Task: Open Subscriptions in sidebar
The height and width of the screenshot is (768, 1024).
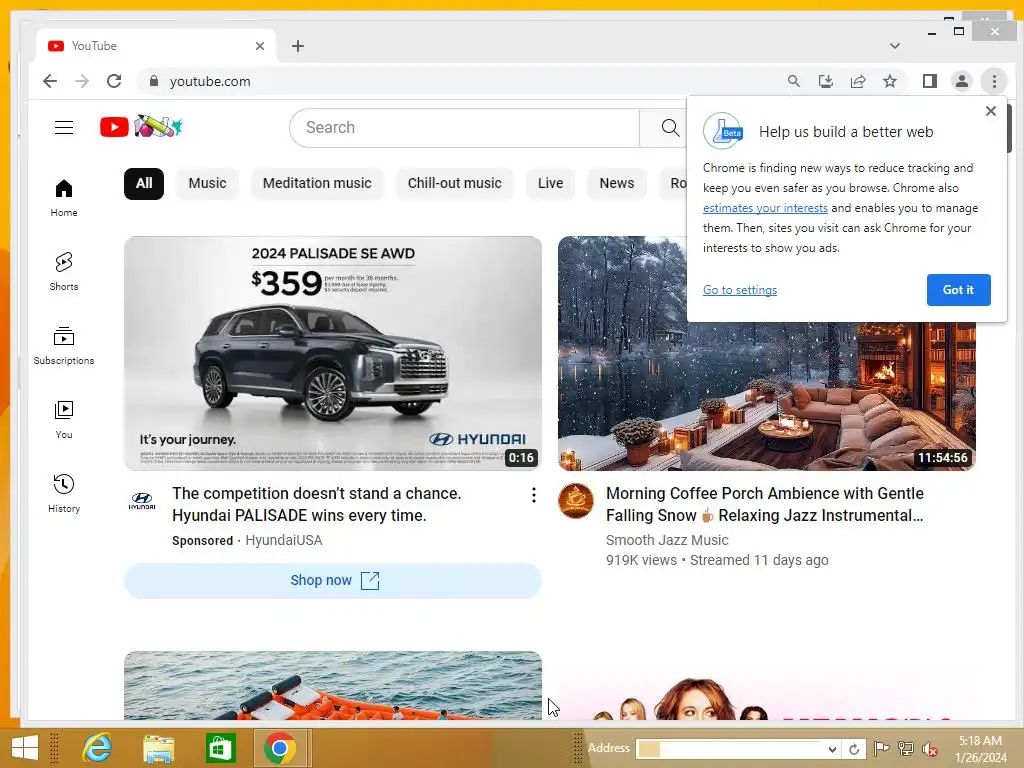Action: coord(64,345)
